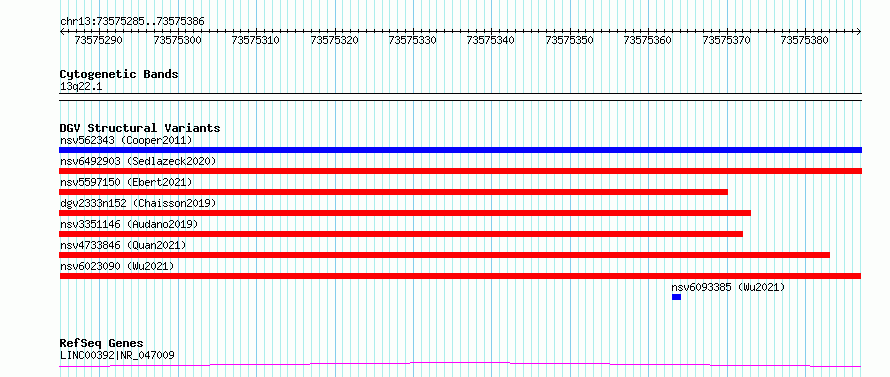Image resolution: width=890 pixels, height=377 pixels.
Task: Click the chr13:73575285..73575386 region label
Action: 132,22
